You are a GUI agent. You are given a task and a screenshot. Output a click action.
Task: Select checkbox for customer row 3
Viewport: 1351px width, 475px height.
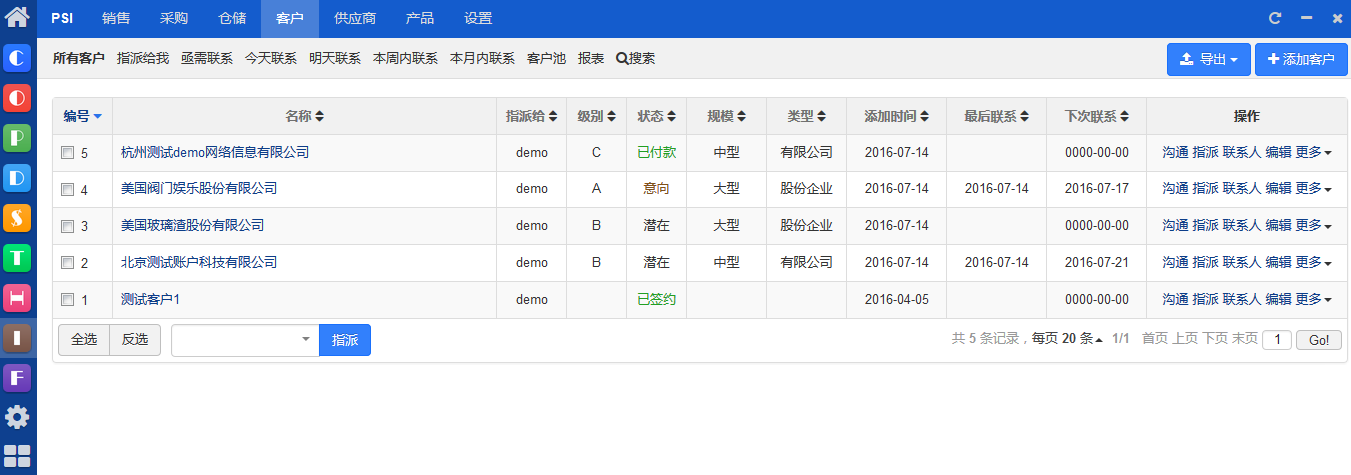point(68,226)
